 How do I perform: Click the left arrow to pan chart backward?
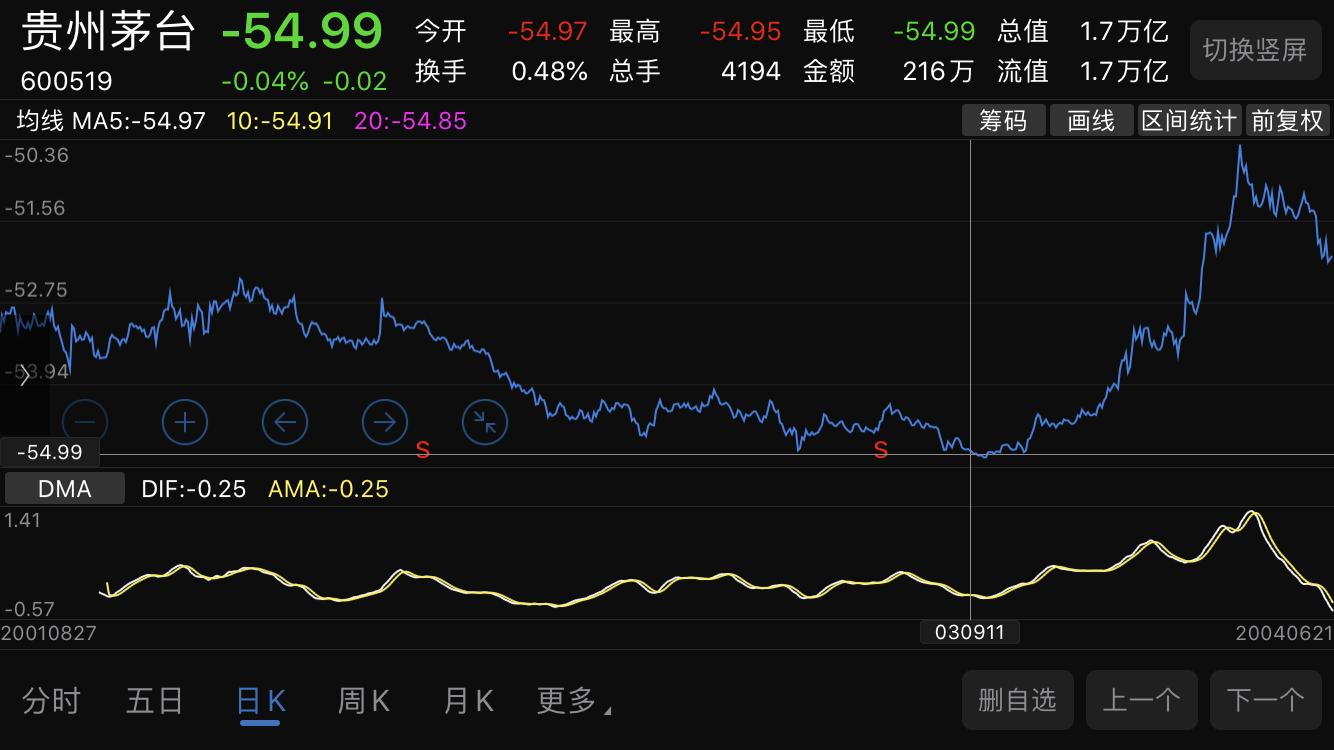pyautogui.click(x=285, y=422)
